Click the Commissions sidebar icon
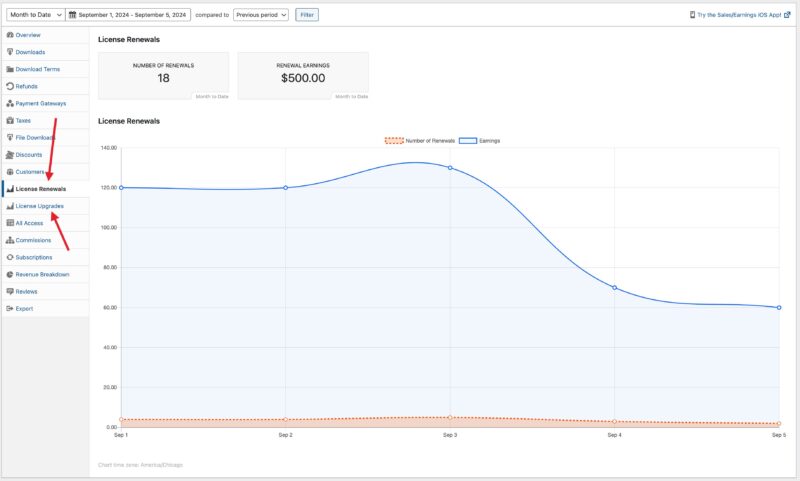800x481 pixels. (10, 240)
